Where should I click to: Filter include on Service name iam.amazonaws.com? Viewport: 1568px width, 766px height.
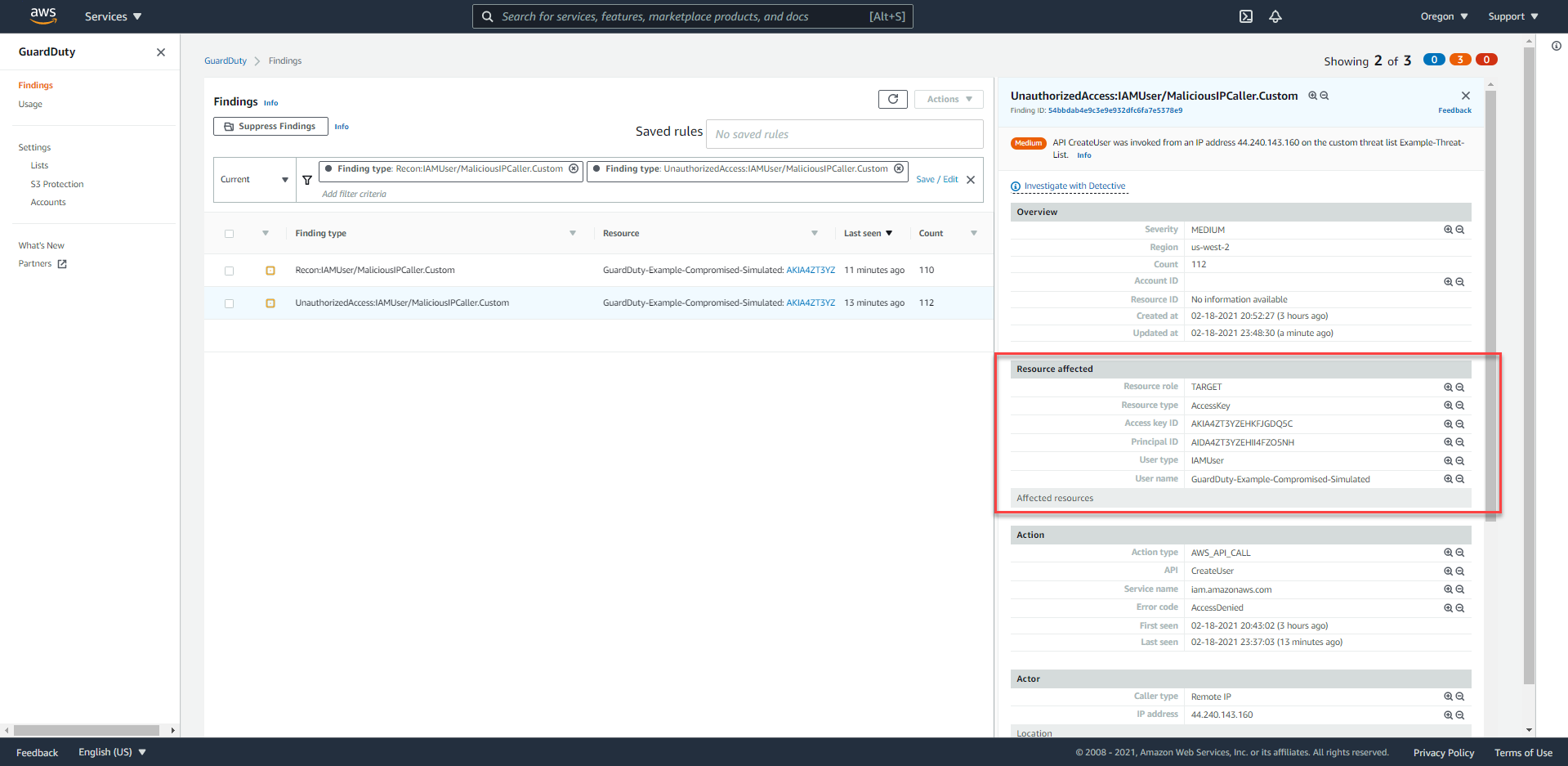pyautogui.click(x=1448, y=589)
